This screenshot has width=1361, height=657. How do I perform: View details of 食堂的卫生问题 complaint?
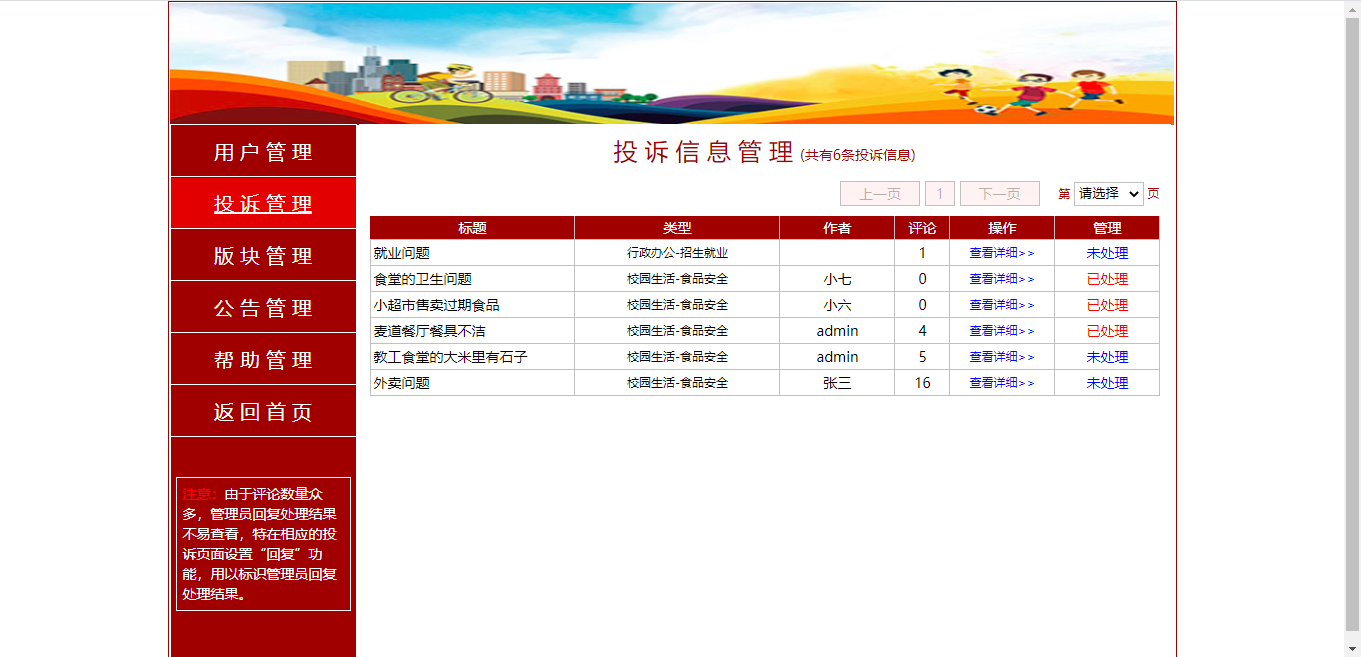[1002, 279]
